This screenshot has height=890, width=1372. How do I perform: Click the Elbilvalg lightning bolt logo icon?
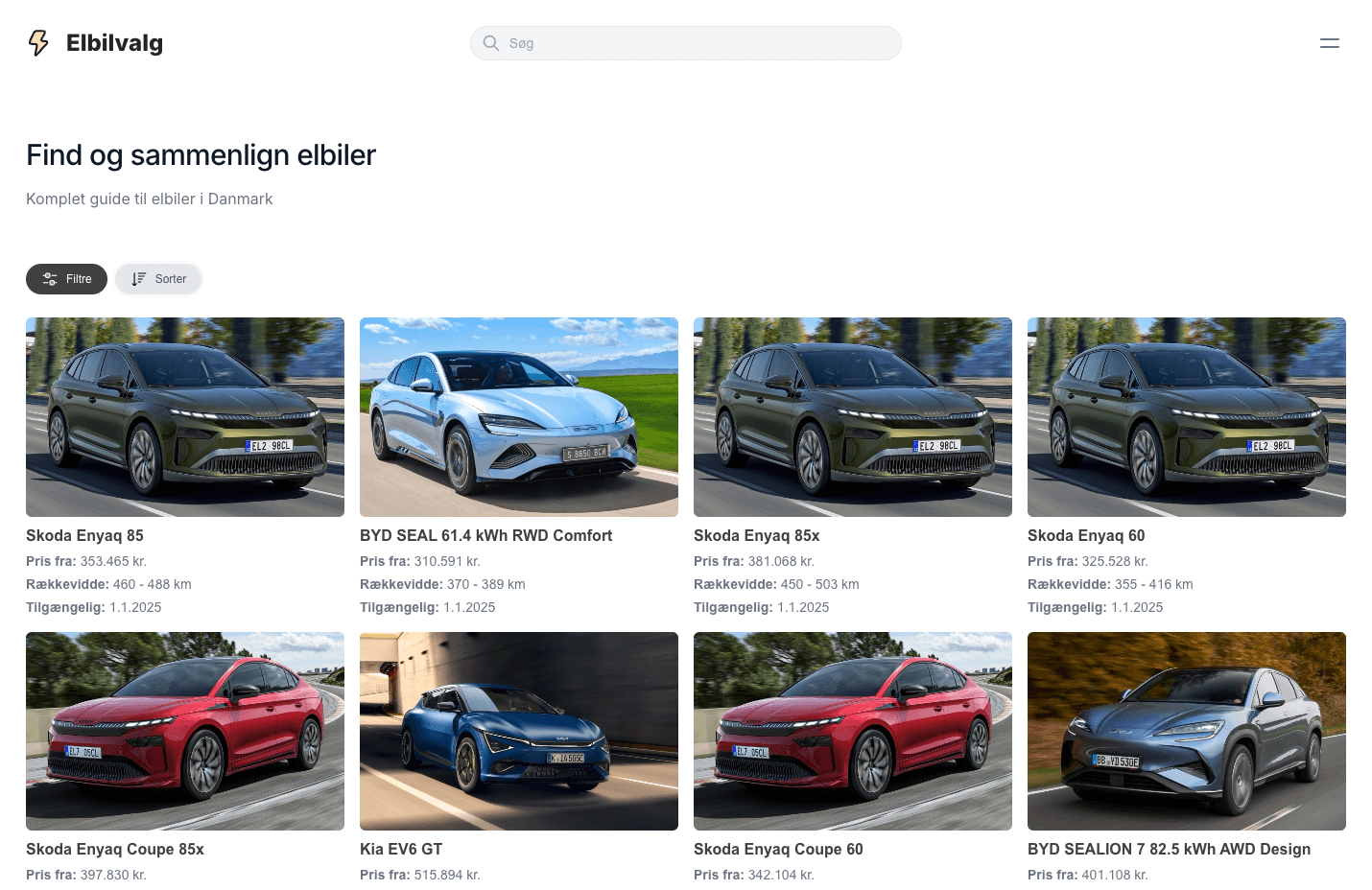tap(38, 43)
